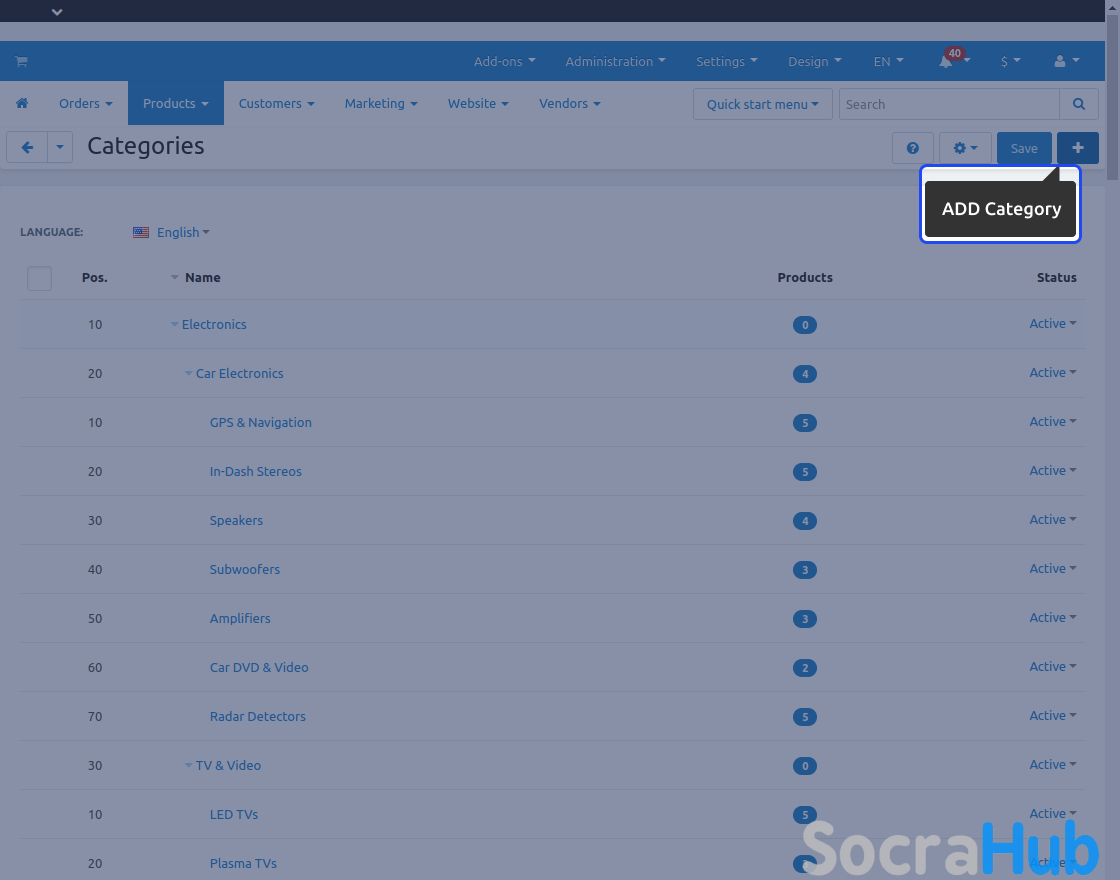
Task: Open the user account icon menu
Action: point(1066,62)
